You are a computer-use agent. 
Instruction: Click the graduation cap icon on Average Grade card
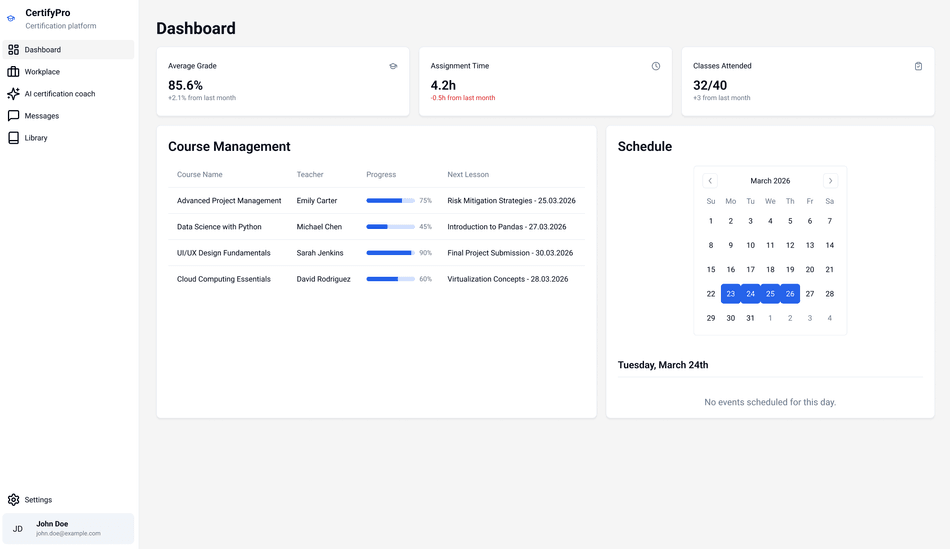[x=393, y=66]
